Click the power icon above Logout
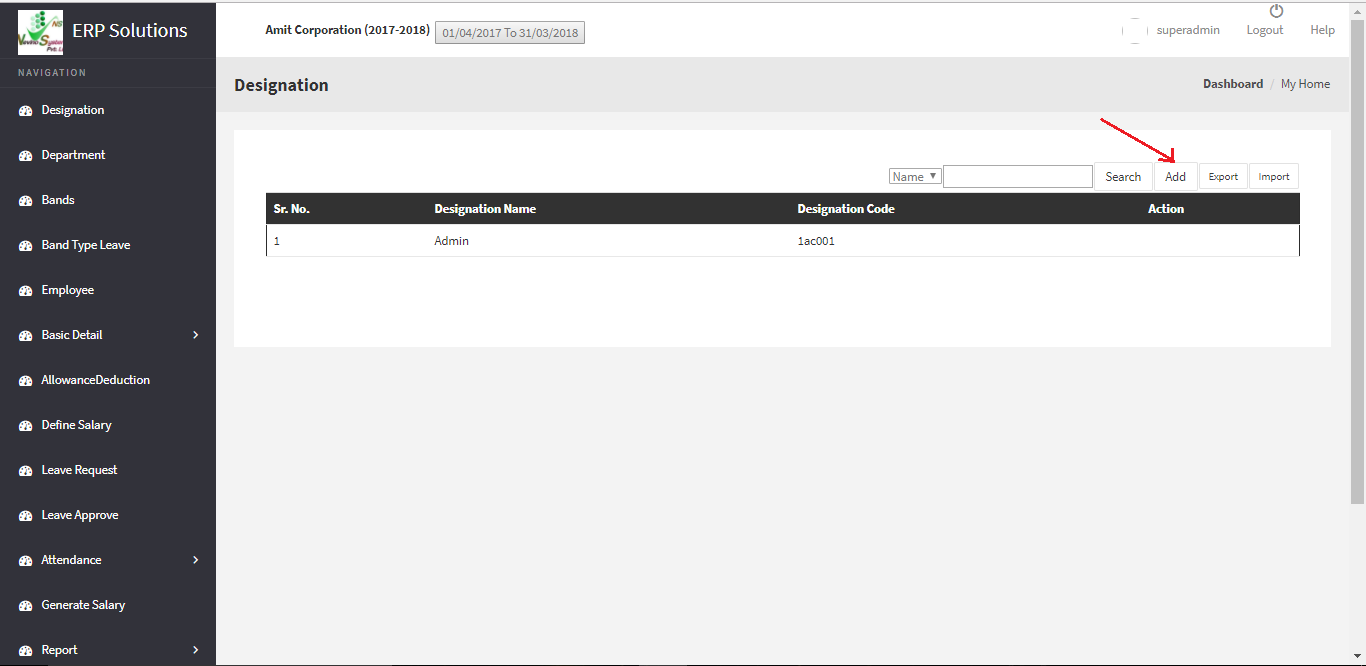Screen dimensions: 1366x666 coord(1276,11)
